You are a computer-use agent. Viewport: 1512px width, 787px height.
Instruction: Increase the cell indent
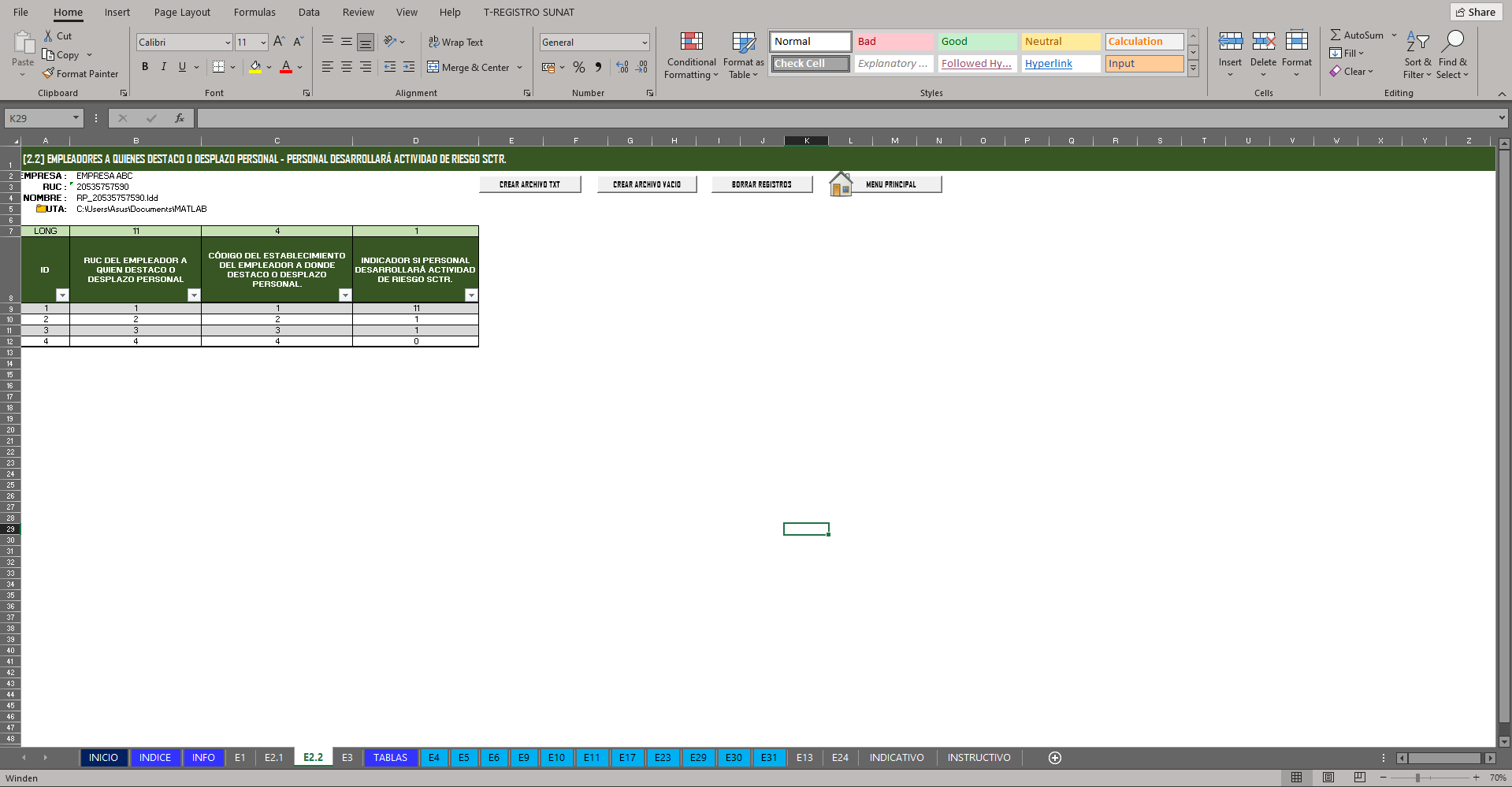tap(409, 67)
